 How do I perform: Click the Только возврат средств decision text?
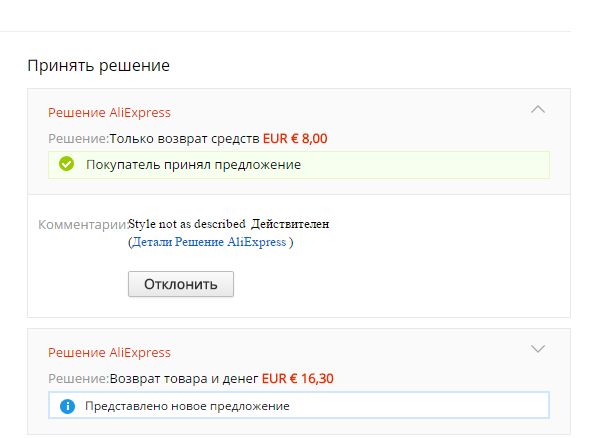(185, 138)
